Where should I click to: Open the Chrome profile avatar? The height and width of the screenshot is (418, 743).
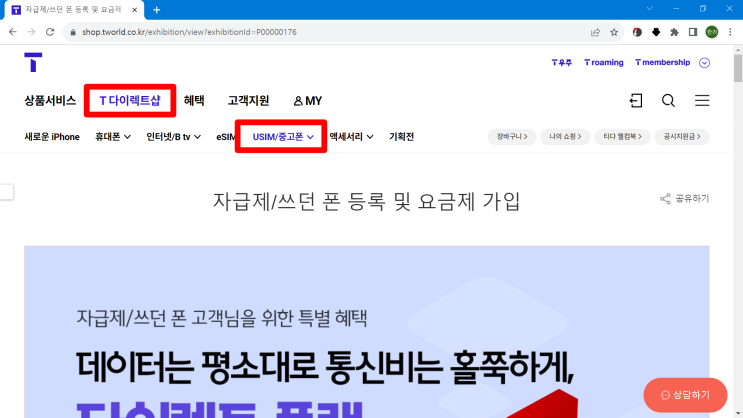pyautogui.click(x=712, y=32)
